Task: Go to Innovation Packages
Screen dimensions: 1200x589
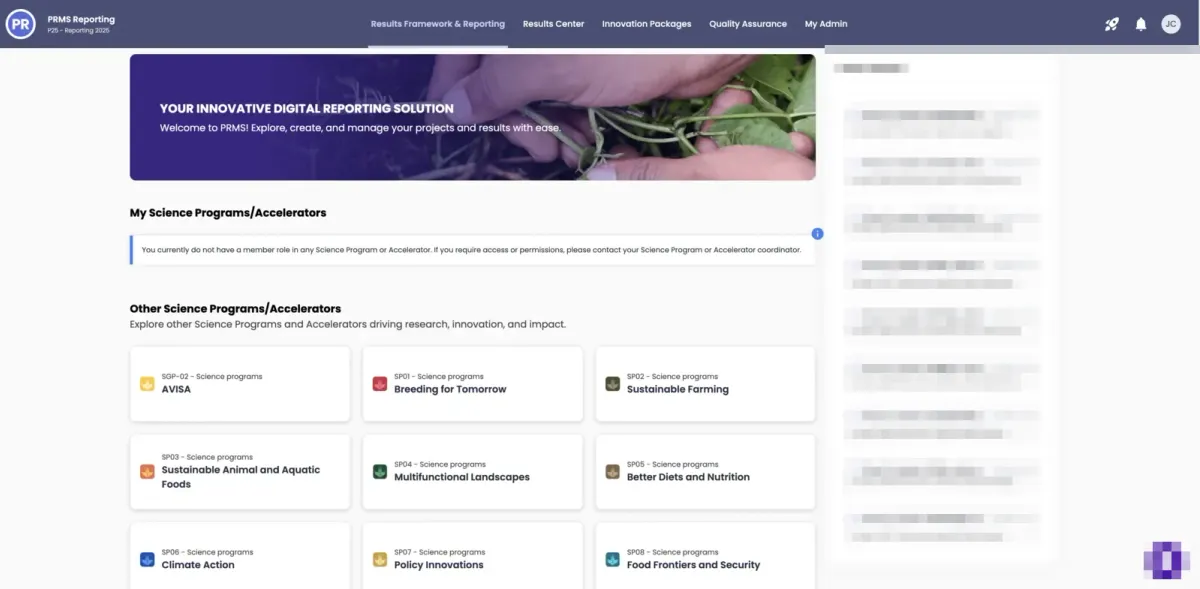Action: [x=646, y=24]
